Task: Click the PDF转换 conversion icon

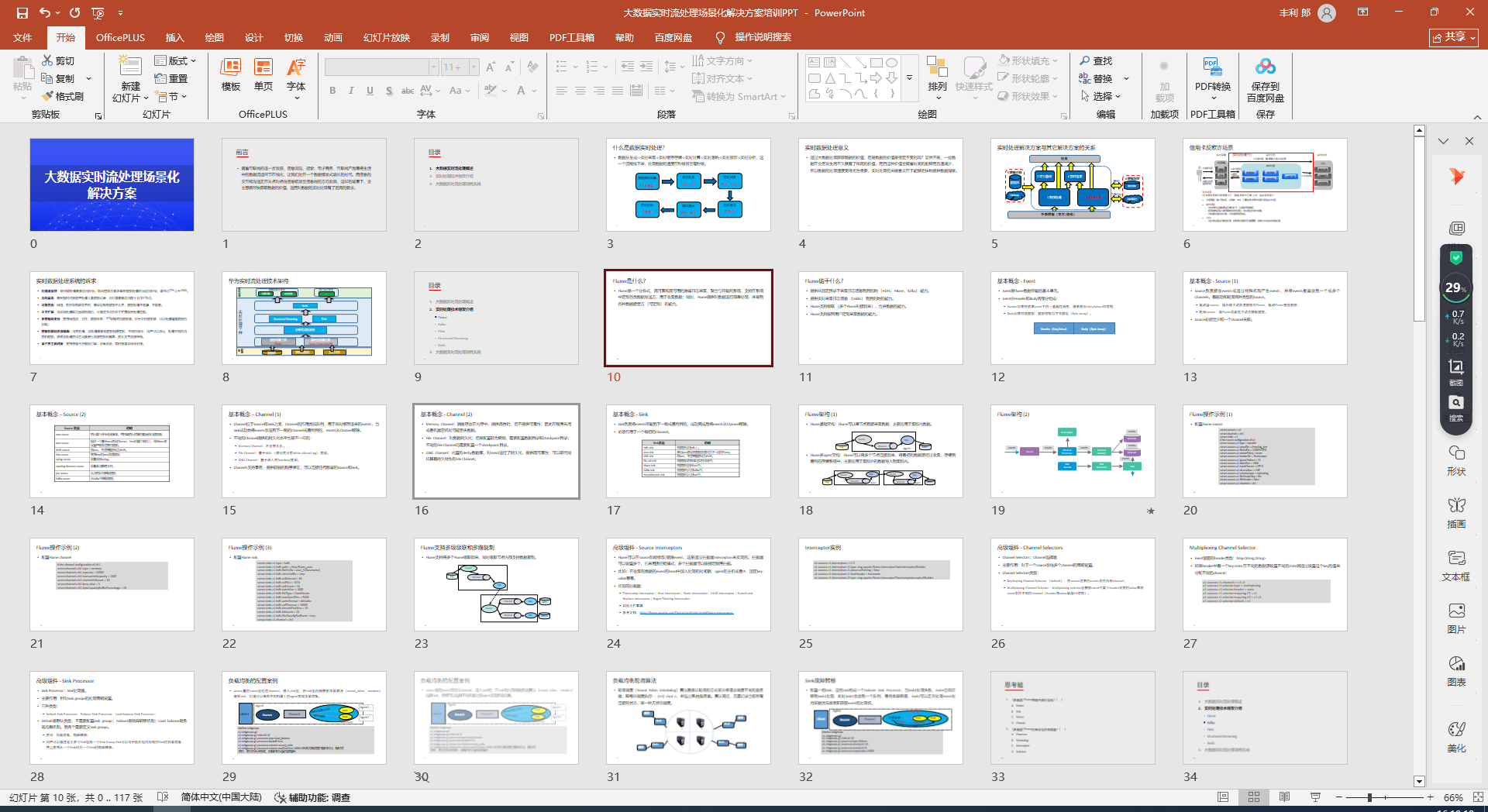Action: click(x=1212, y=75)
